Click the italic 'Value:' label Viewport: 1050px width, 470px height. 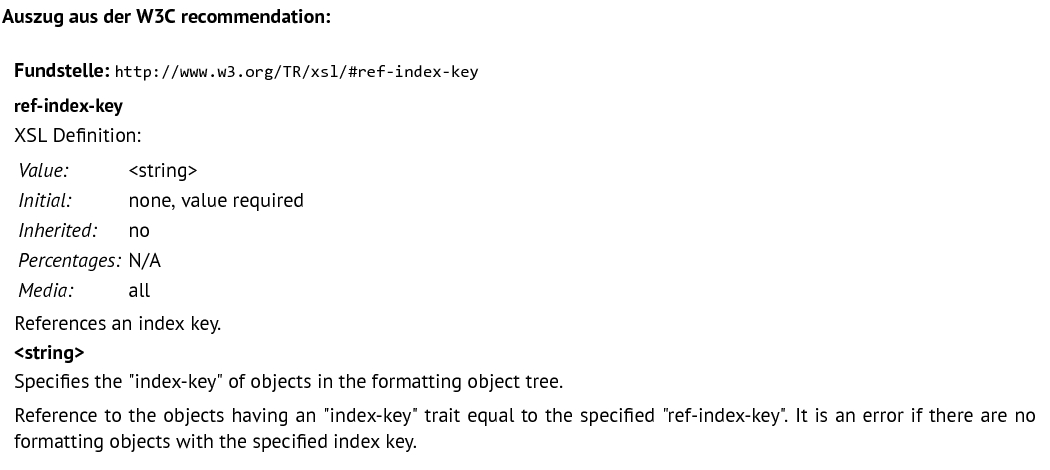(44, 171)
